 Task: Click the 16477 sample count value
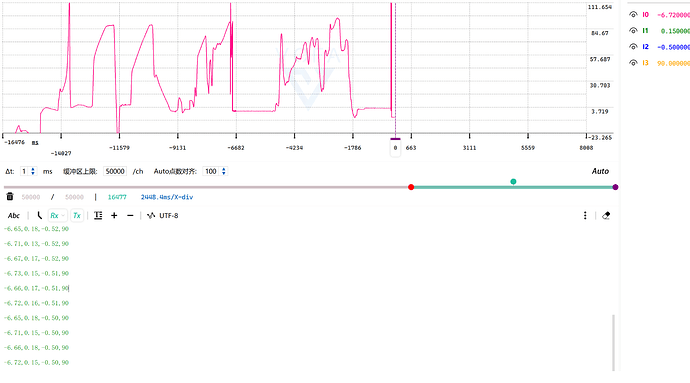coord(117,197)
